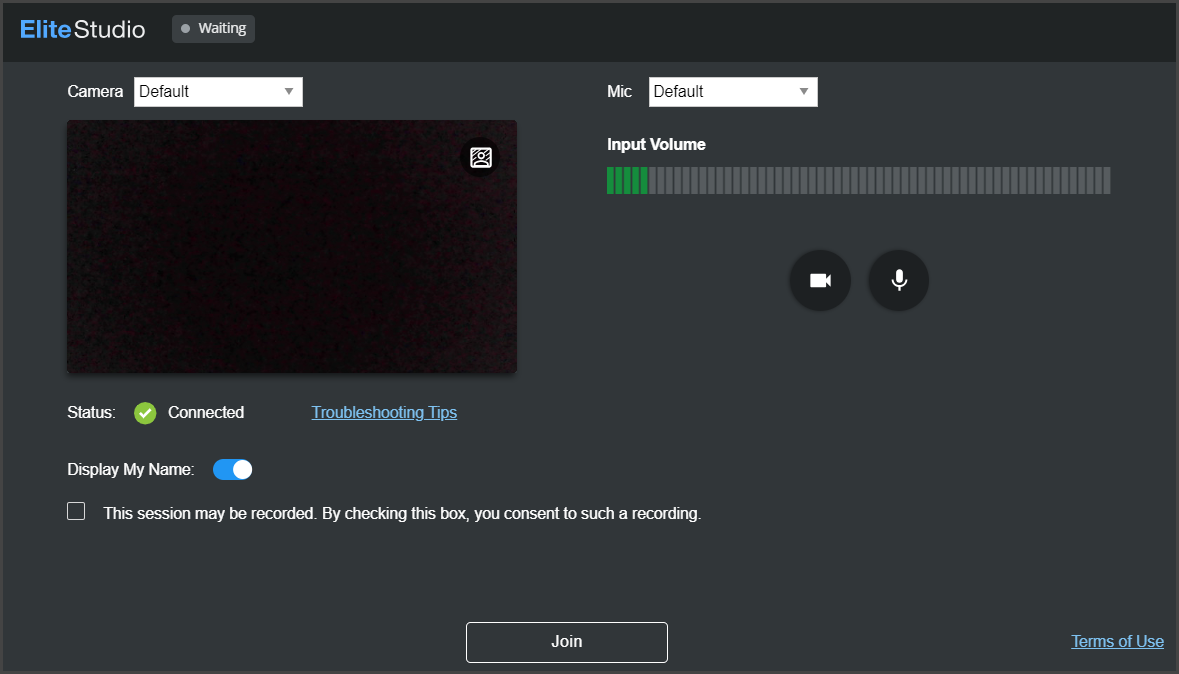Select the virtual background icon on video preview
Screen dimensions: 1179x674
(481, 157)
